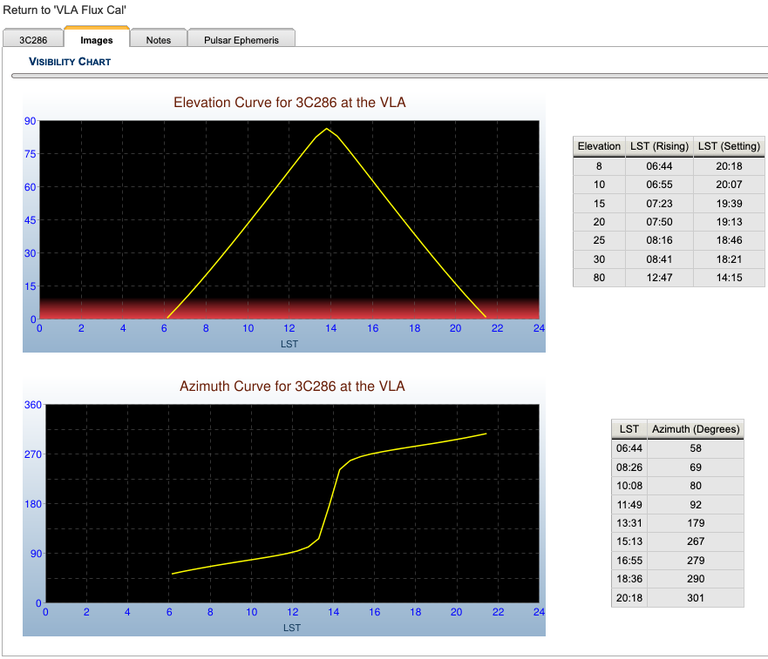Screen dimensions: 768x659
Task: Click the Elevation Curve chart title
Action: point(290,102)
